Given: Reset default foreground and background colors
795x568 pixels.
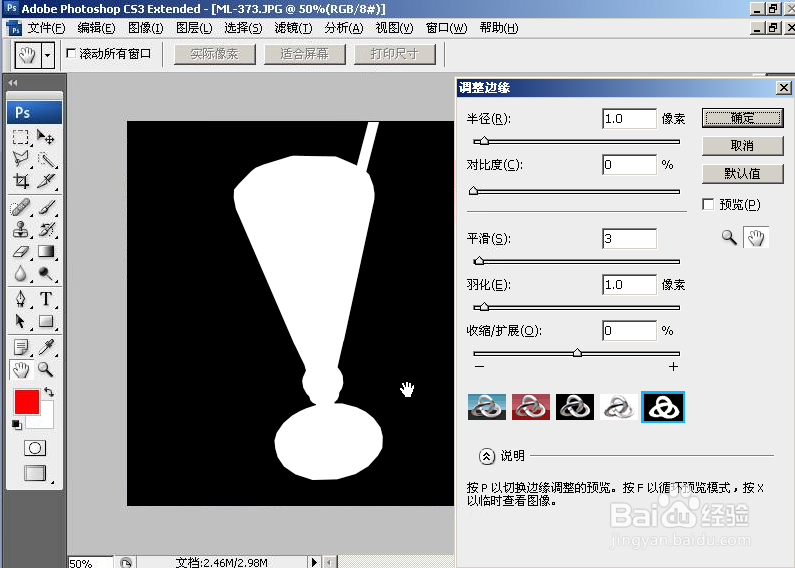Looking at the screenshot, I should pos(17,424).
